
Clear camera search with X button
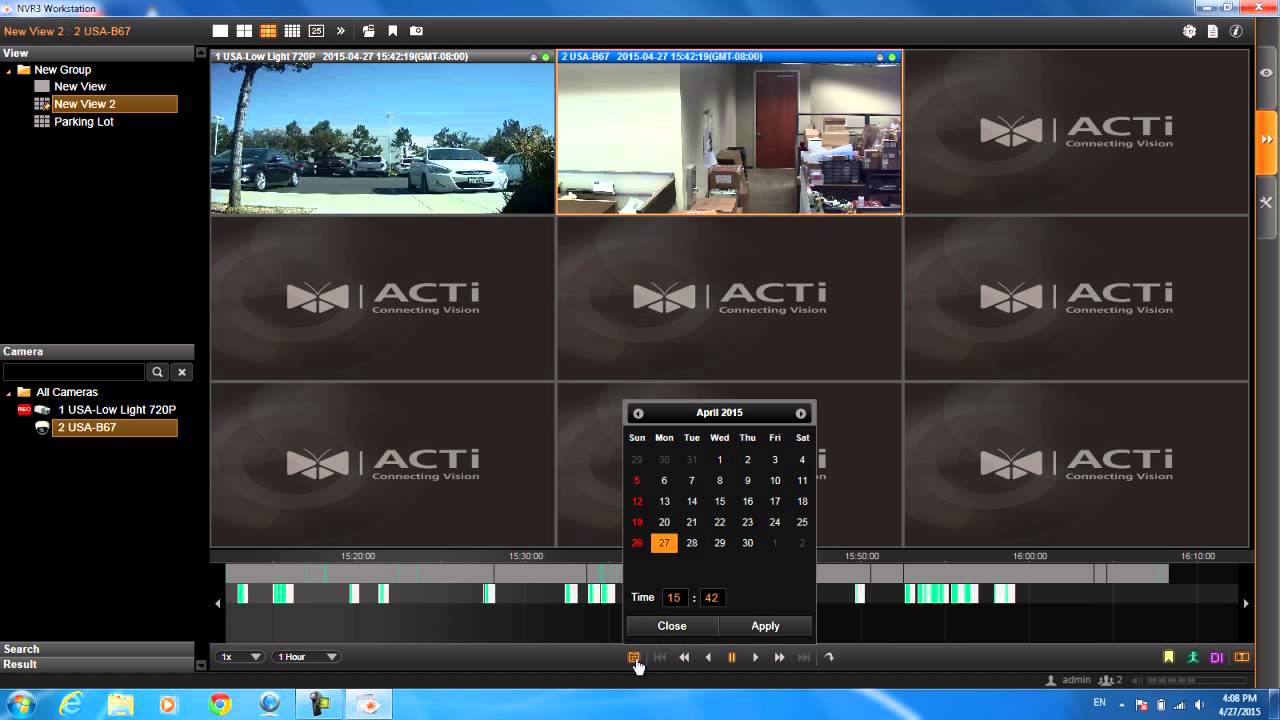[x=182, y=372]
